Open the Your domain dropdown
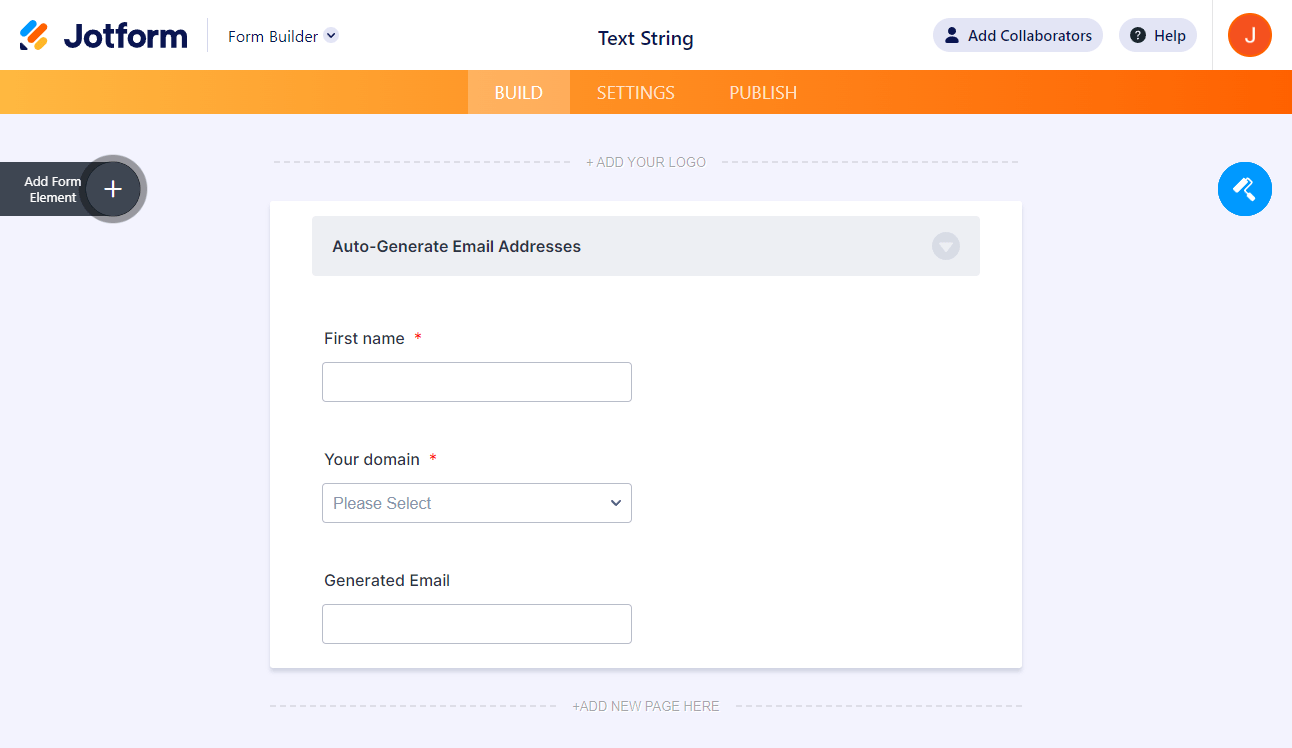Screen dimensions: 1292x748 point(476,503)
